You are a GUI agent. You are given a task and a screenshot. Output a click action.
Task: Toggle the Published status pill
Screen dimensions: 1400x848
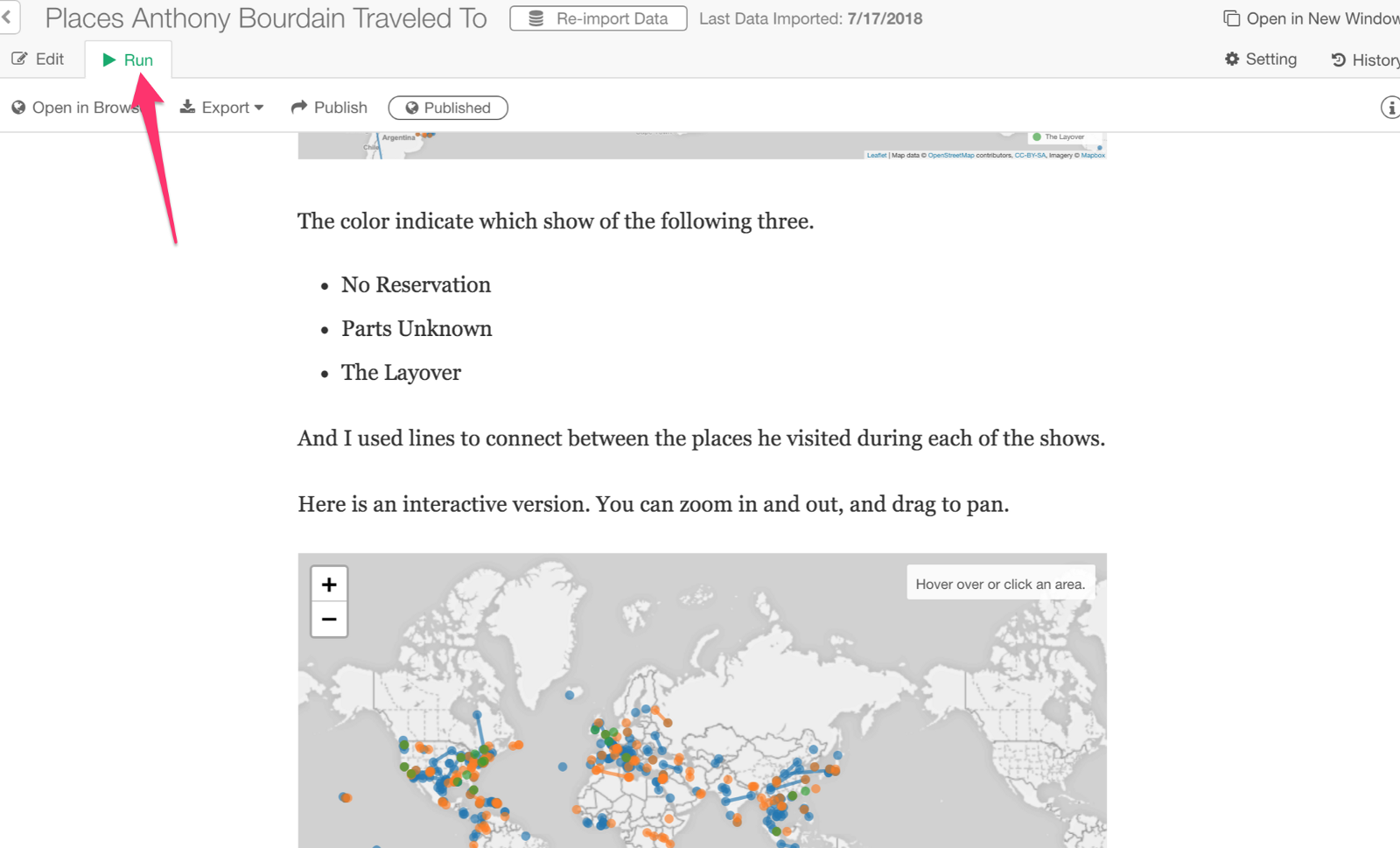[x=448, y=108]
